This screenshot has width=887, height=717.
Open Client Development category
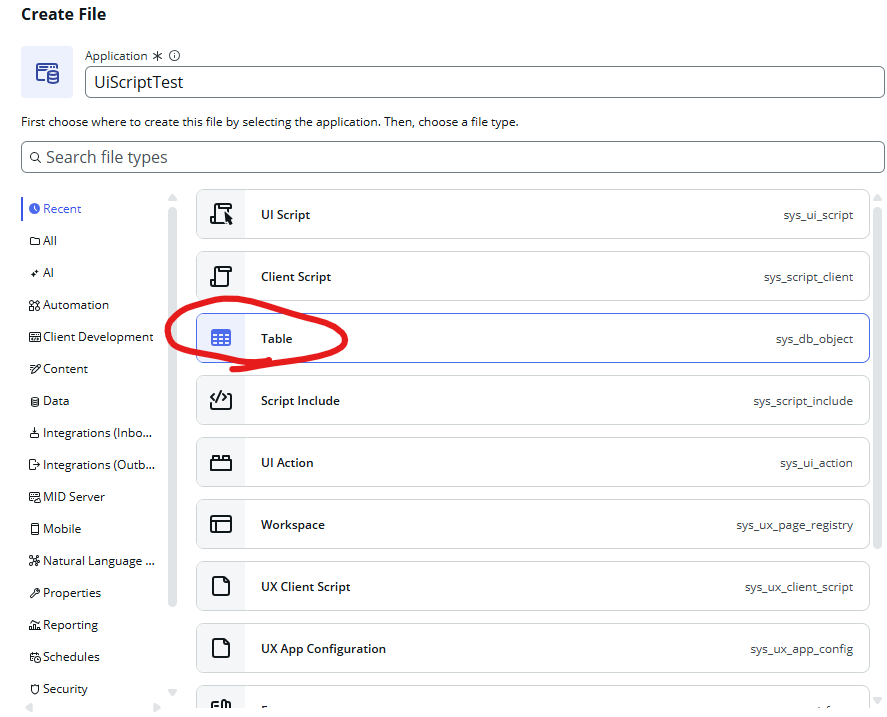click(98, 337)
